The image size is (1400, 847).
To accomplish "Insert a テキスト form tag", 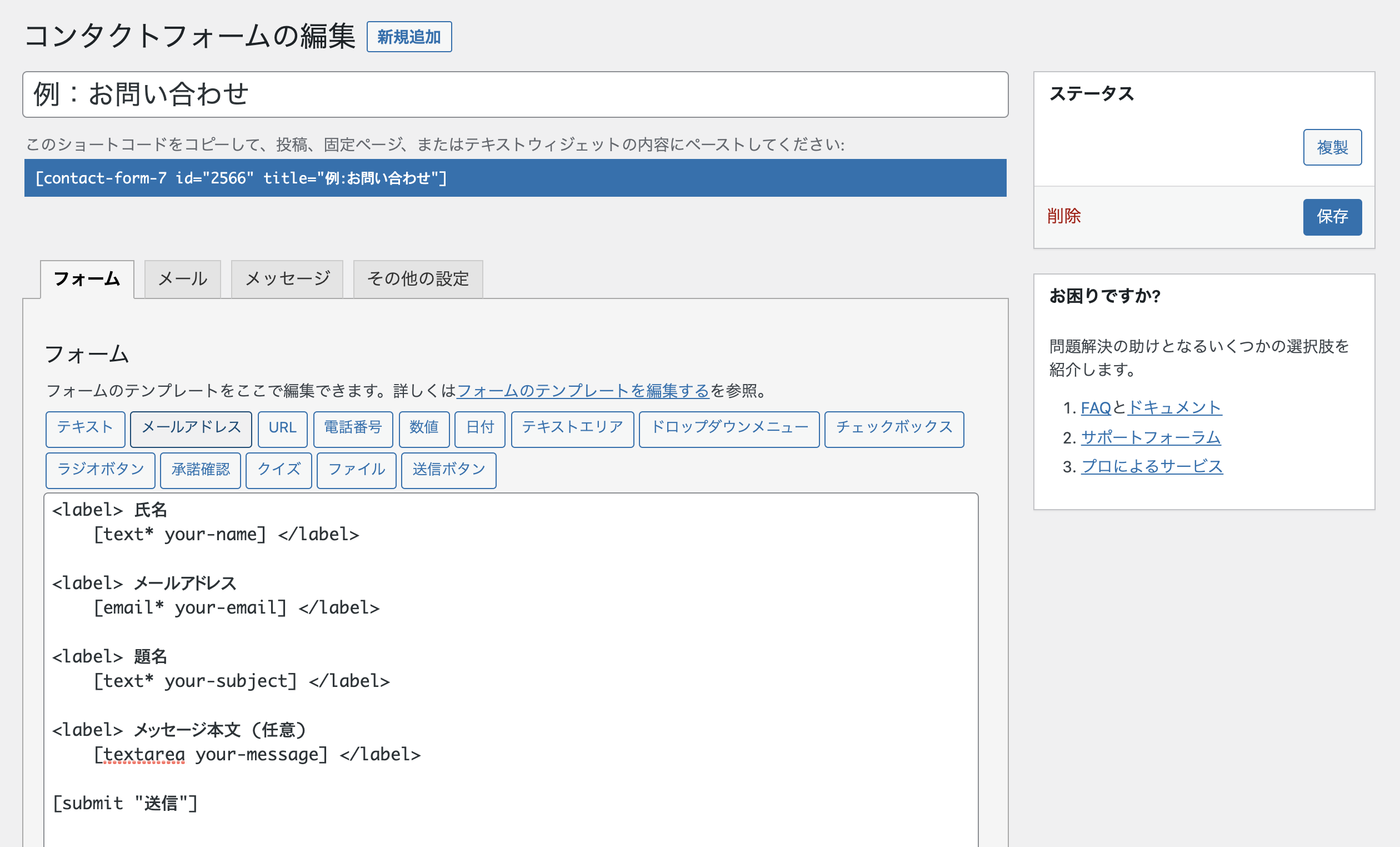I will click(x=85, y=429).
